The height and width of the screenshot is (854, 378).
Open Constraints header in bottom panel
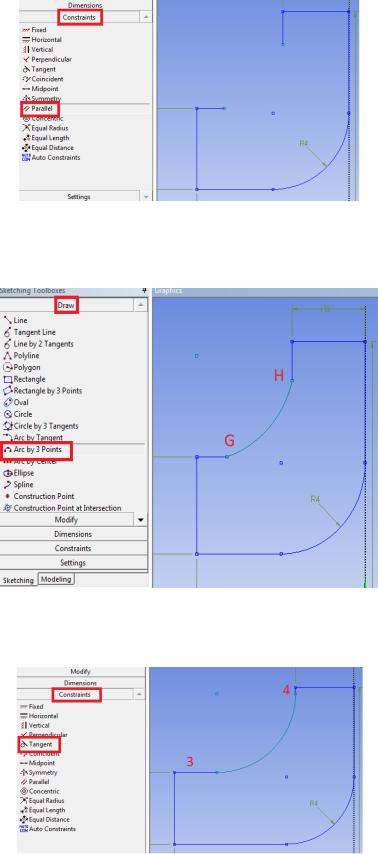click(x=76, y=695)
